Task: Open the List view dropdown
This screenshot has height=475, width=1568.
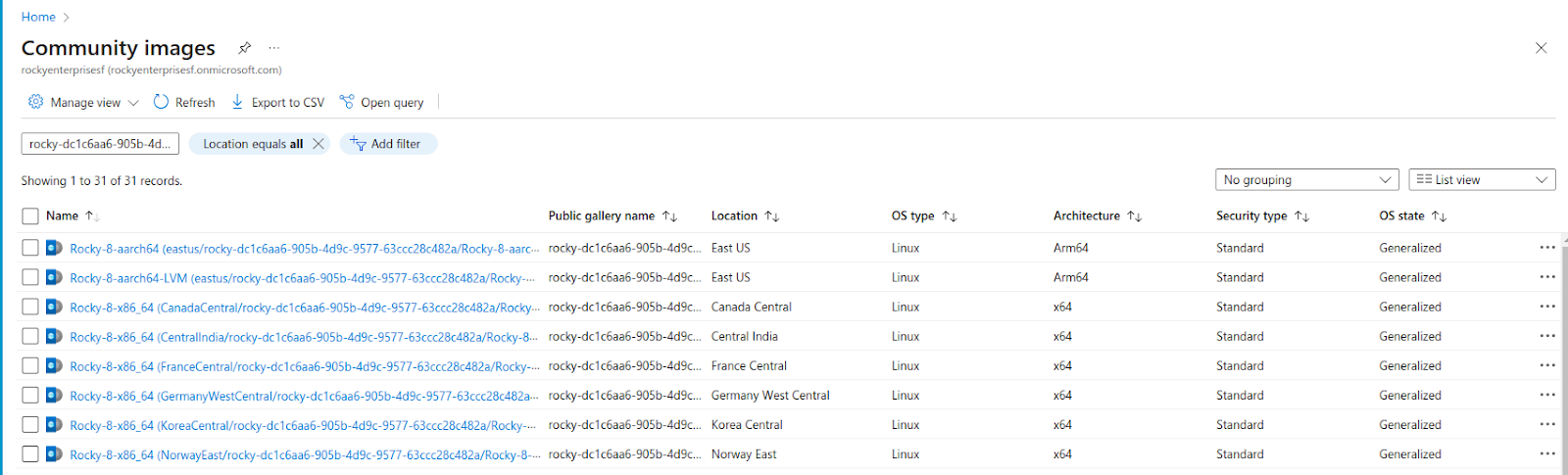Action: coord(1482,180)
